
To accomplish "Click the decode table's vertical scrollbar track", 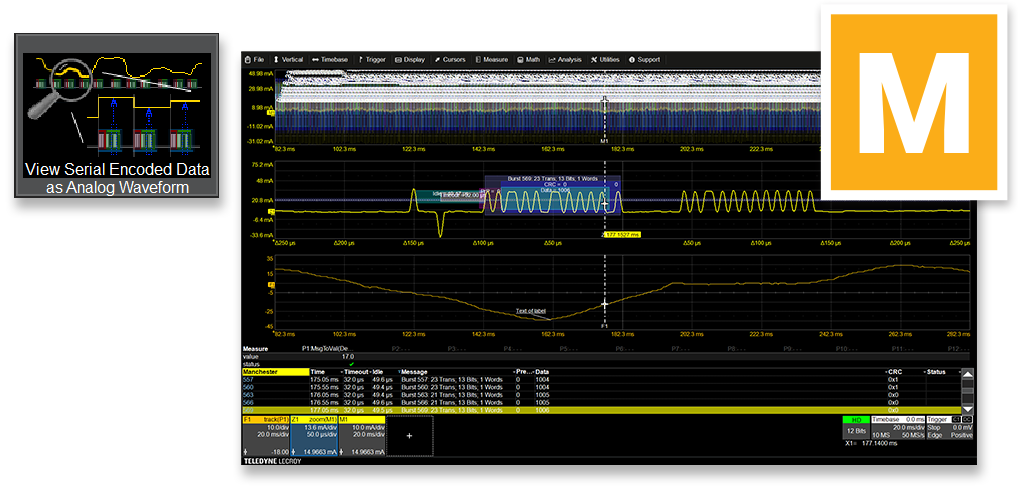I will [967, 391].
